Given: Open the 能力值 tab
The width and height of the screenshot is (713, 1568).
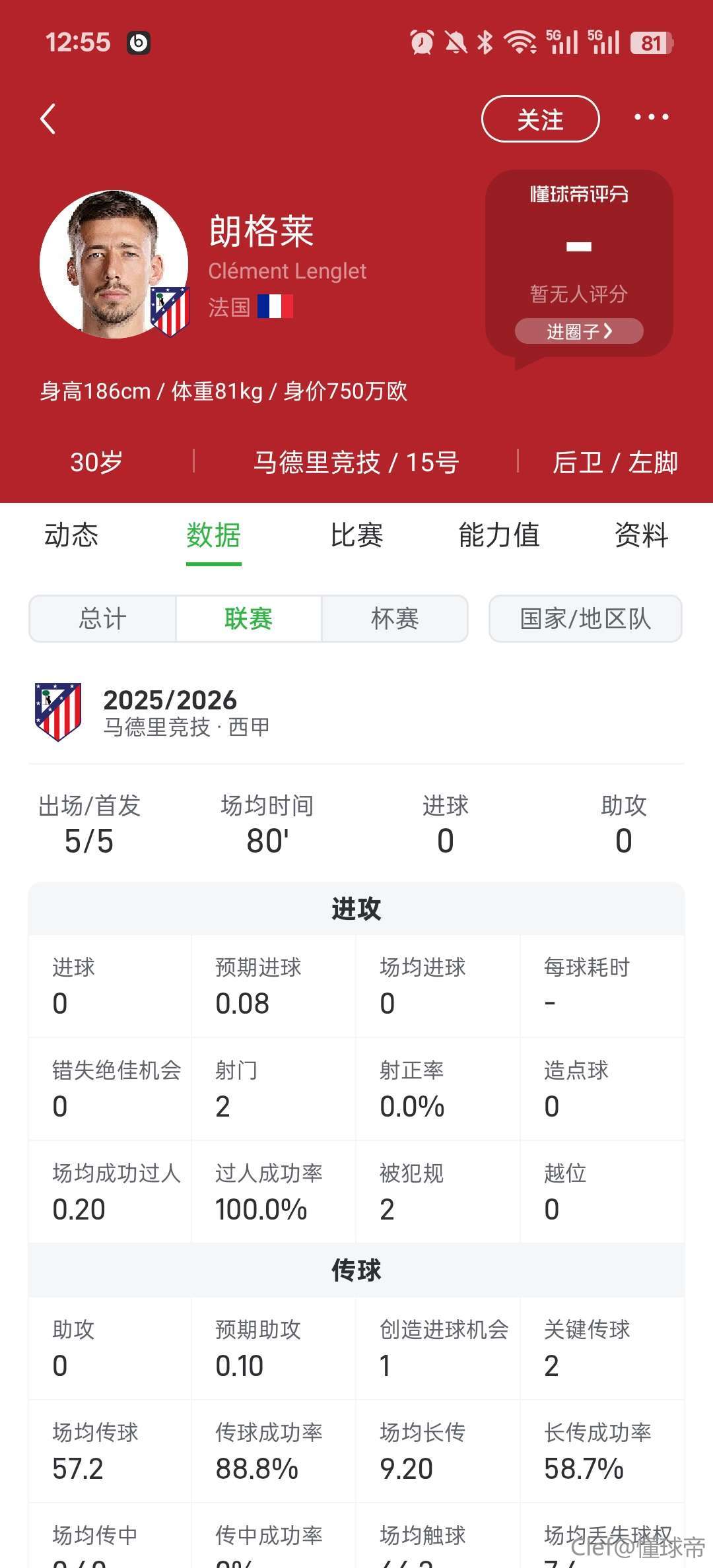Looking at the screenshot, I should pos(499,535).
